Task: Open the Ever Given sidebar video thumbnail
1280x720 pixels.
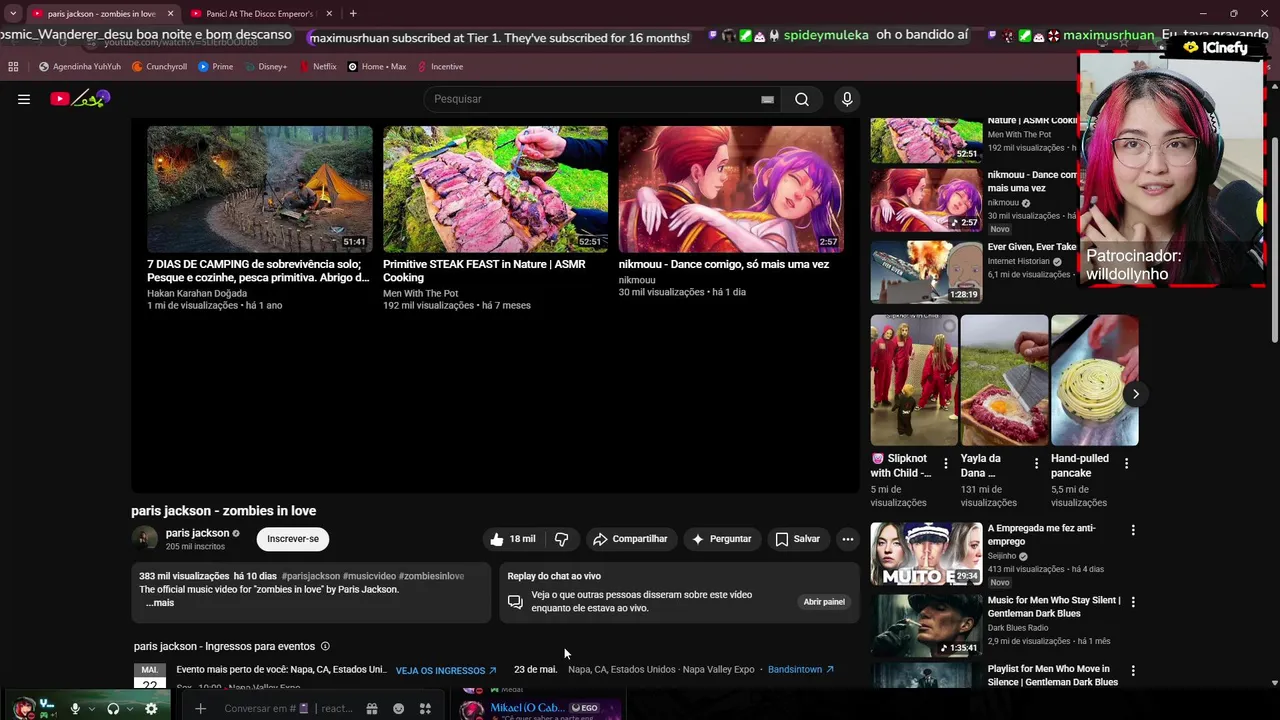Action: (926, 271)
